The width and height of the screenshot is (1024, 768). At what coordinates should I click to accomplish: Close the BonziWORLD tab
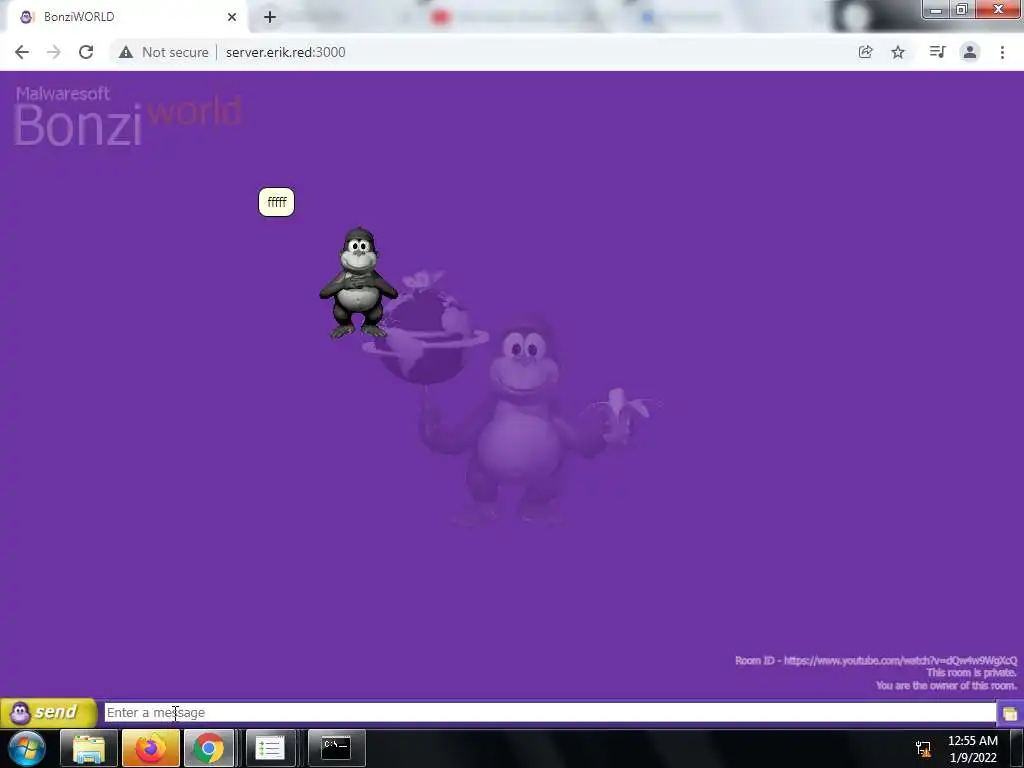tap(232, 17)
